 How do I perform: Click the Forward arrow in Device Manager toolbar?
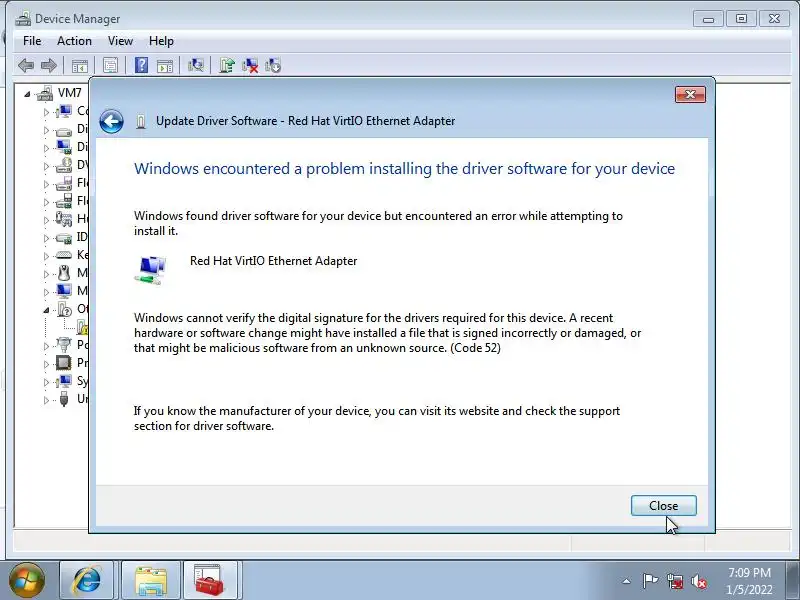[x=48, y=65]
